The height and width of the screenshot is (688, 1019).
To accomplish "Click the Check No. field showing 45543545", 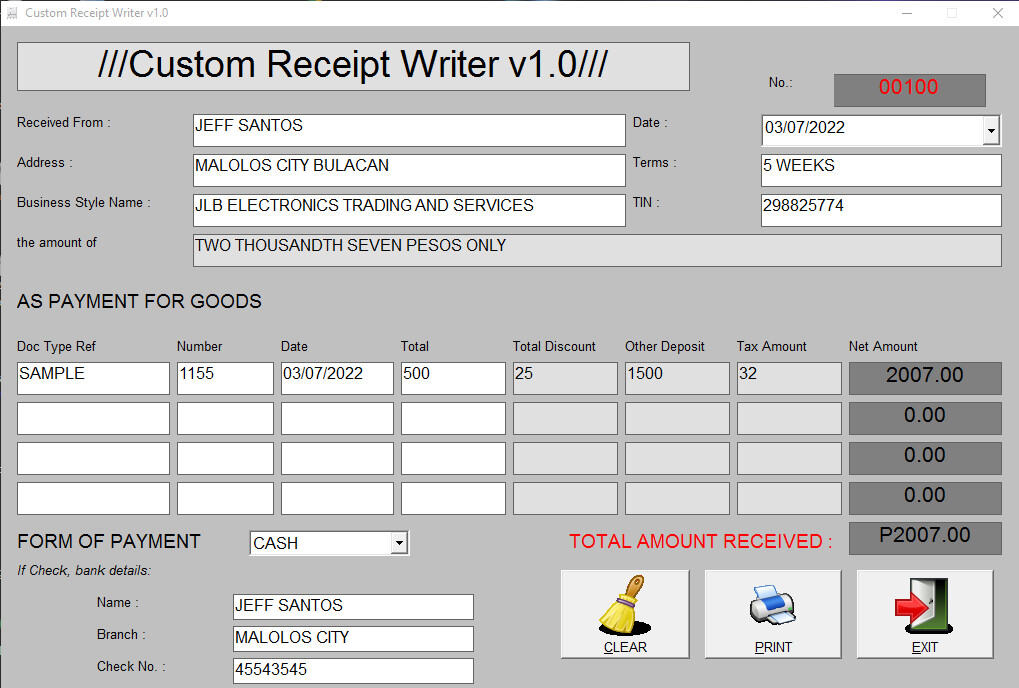I will coord(352,670).
